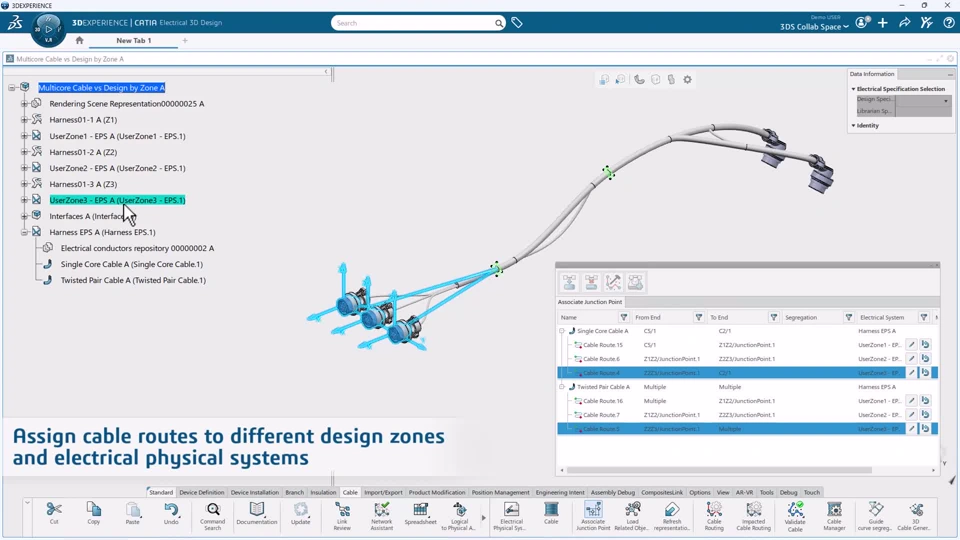Screen dimensions: 960x540
Task: Expand Harness01-2 A (Z2) node
Action: [24, 152]
